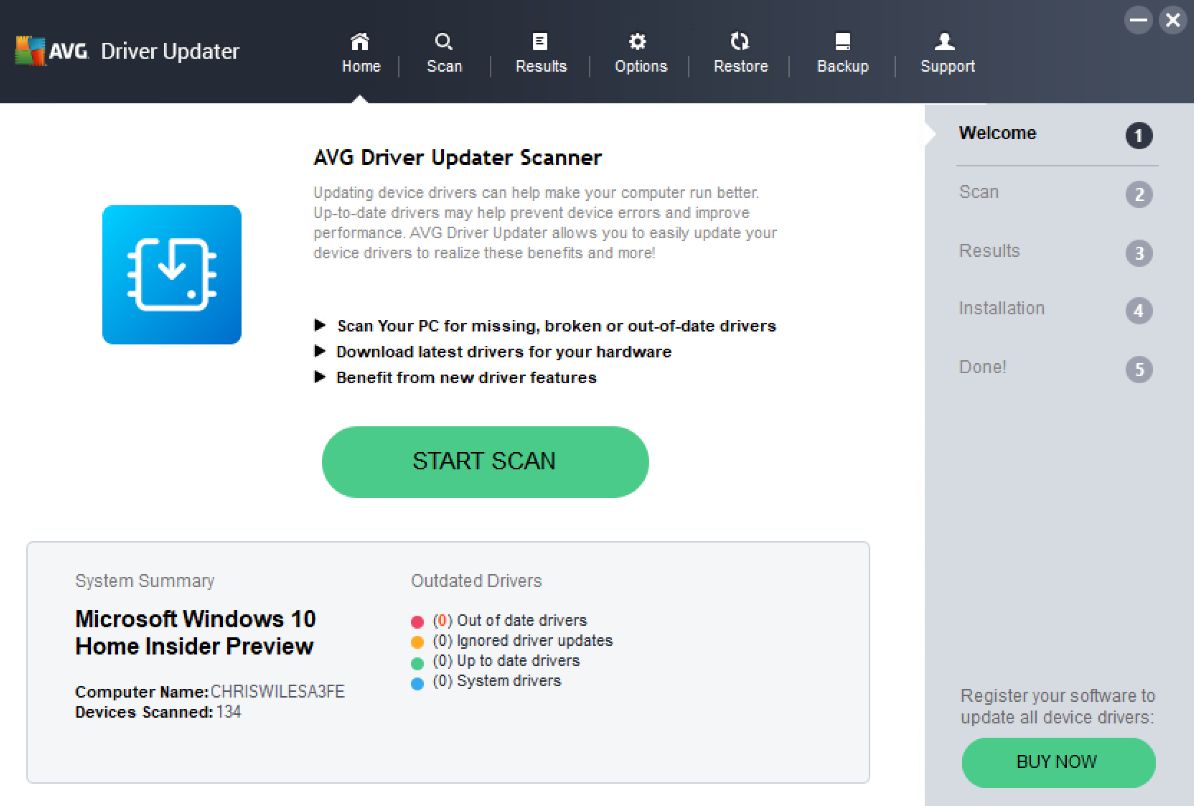Open the Restore tab label
The height and width of the screenshot is (806, 1194).
(x=740, y=66)
